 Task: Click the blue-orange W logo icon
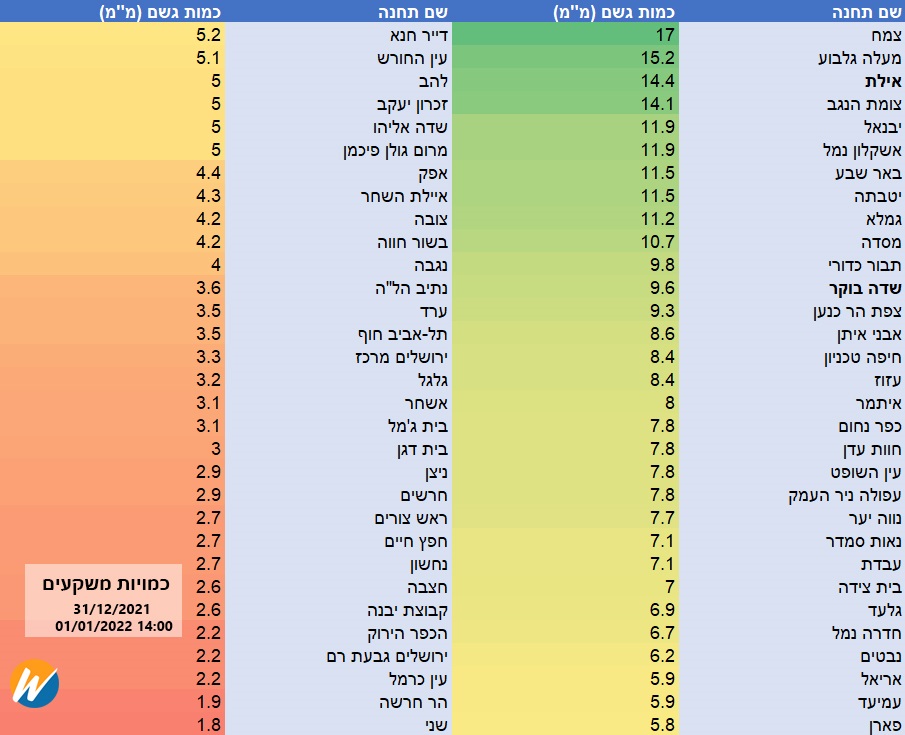35,684
